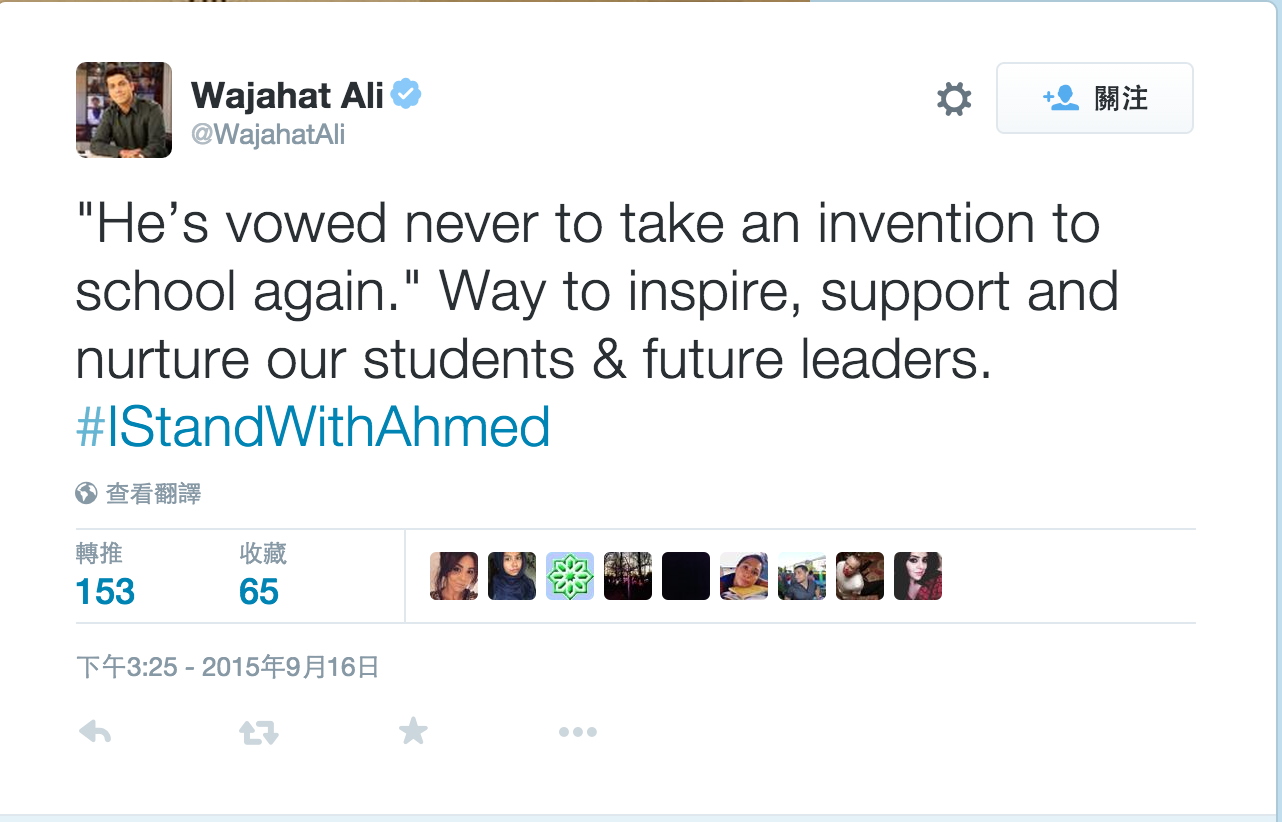This screenshot has height=822, width=1282.
Task: Click the blue verified badge
Action: tap(406, 95)
